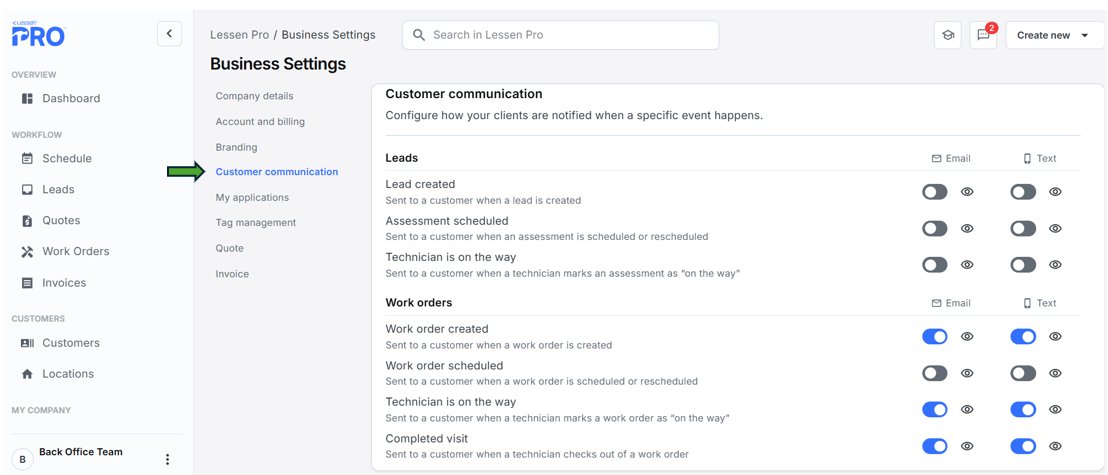The width and height of the screenshot is (1108, 475).
Task: Disable Work orders technician on the way email
Action: point(935,409)
